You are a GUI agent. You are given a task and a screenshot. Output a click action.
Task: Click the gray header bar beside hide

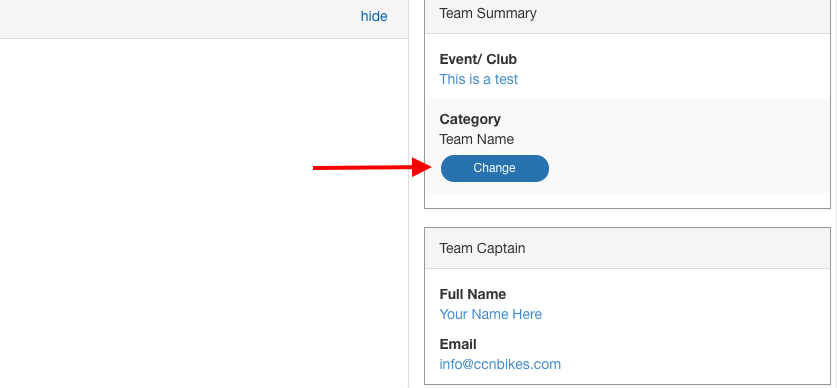176,17
